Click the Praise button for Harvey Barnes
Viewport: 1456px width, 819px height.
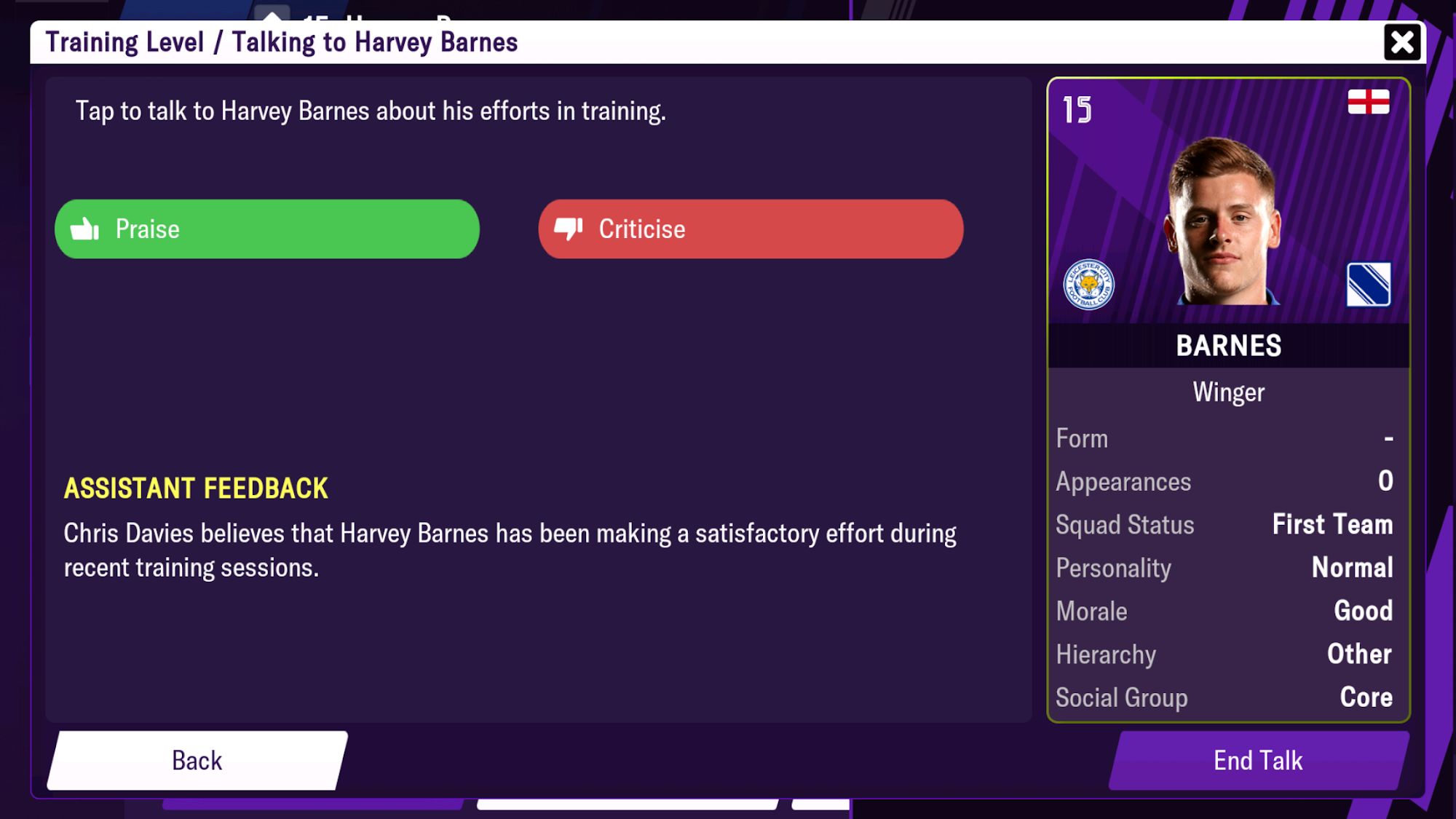[267, 228]
